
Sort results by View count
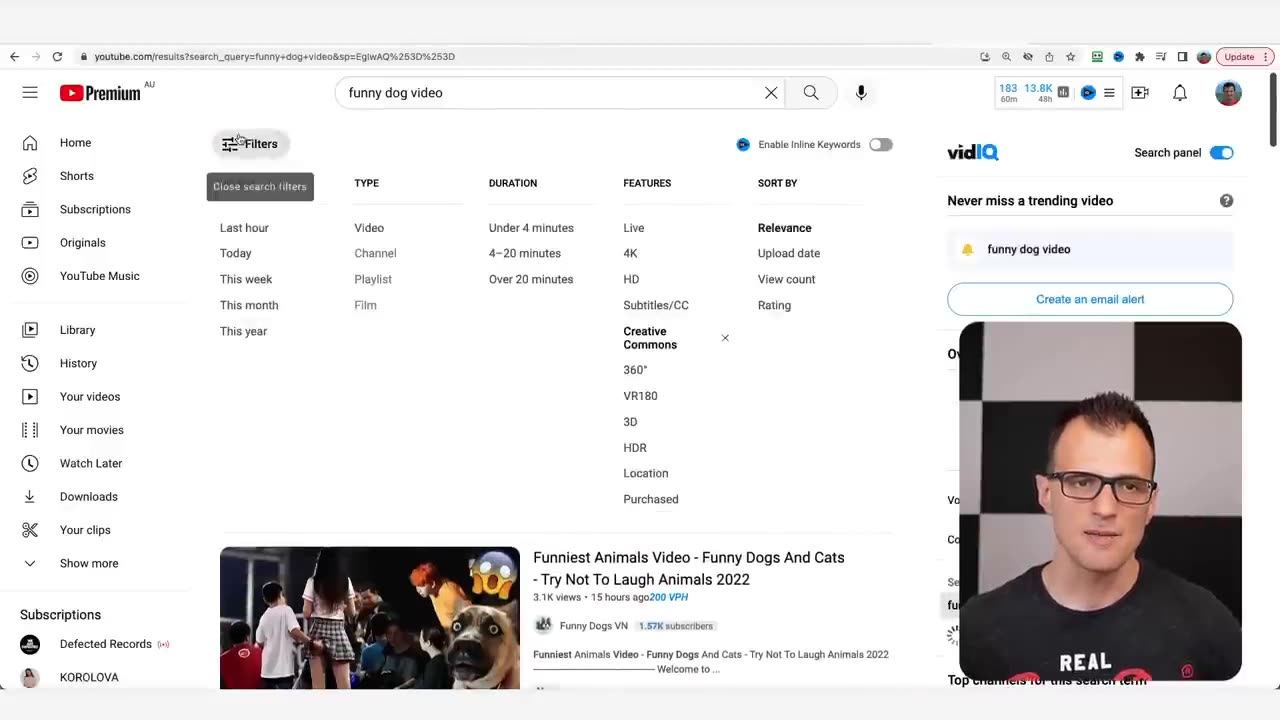point(786,280)
